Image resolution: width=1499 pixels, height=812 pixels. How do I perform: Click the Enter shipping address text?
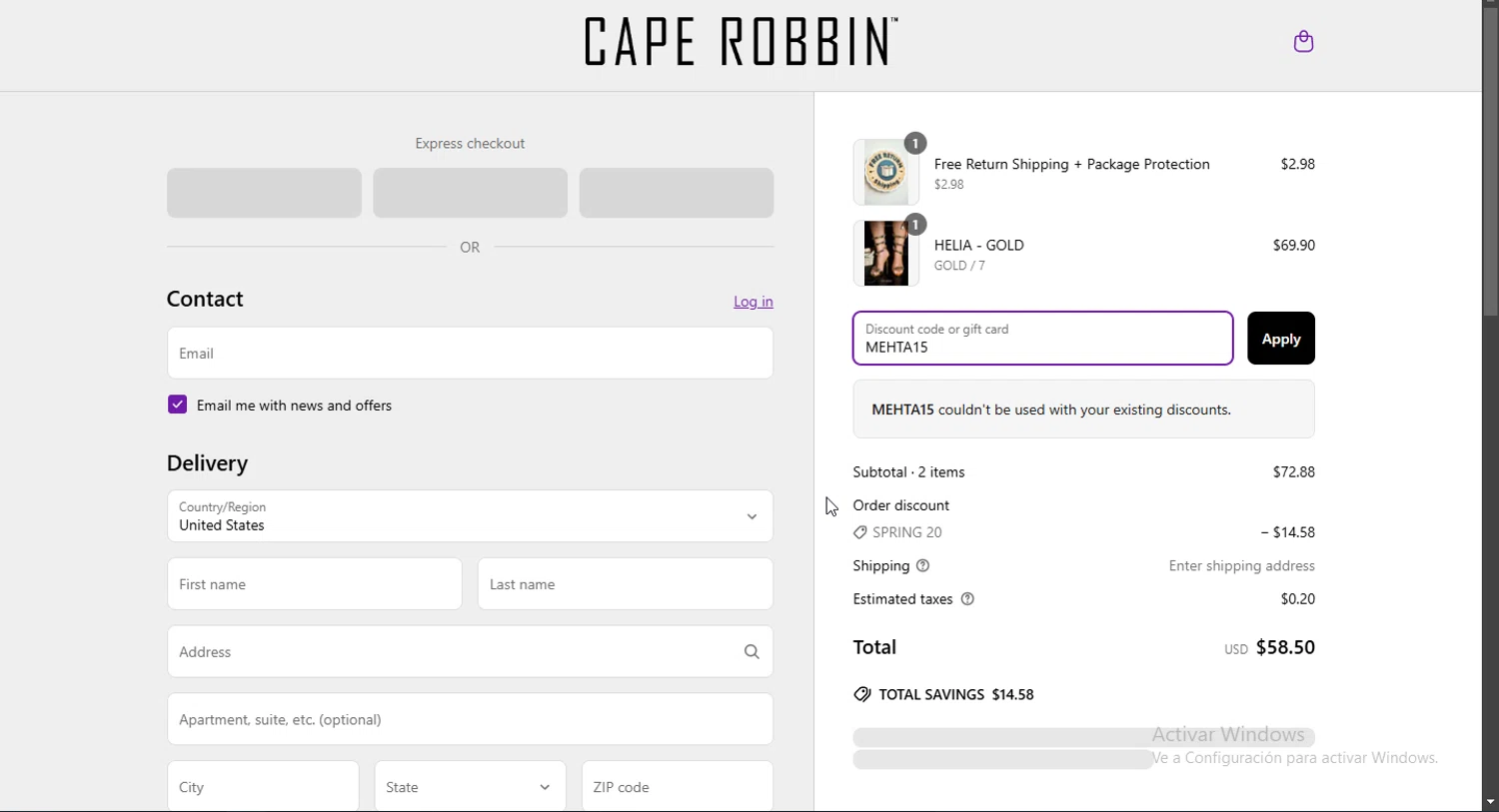click(x=1242, y=566)
